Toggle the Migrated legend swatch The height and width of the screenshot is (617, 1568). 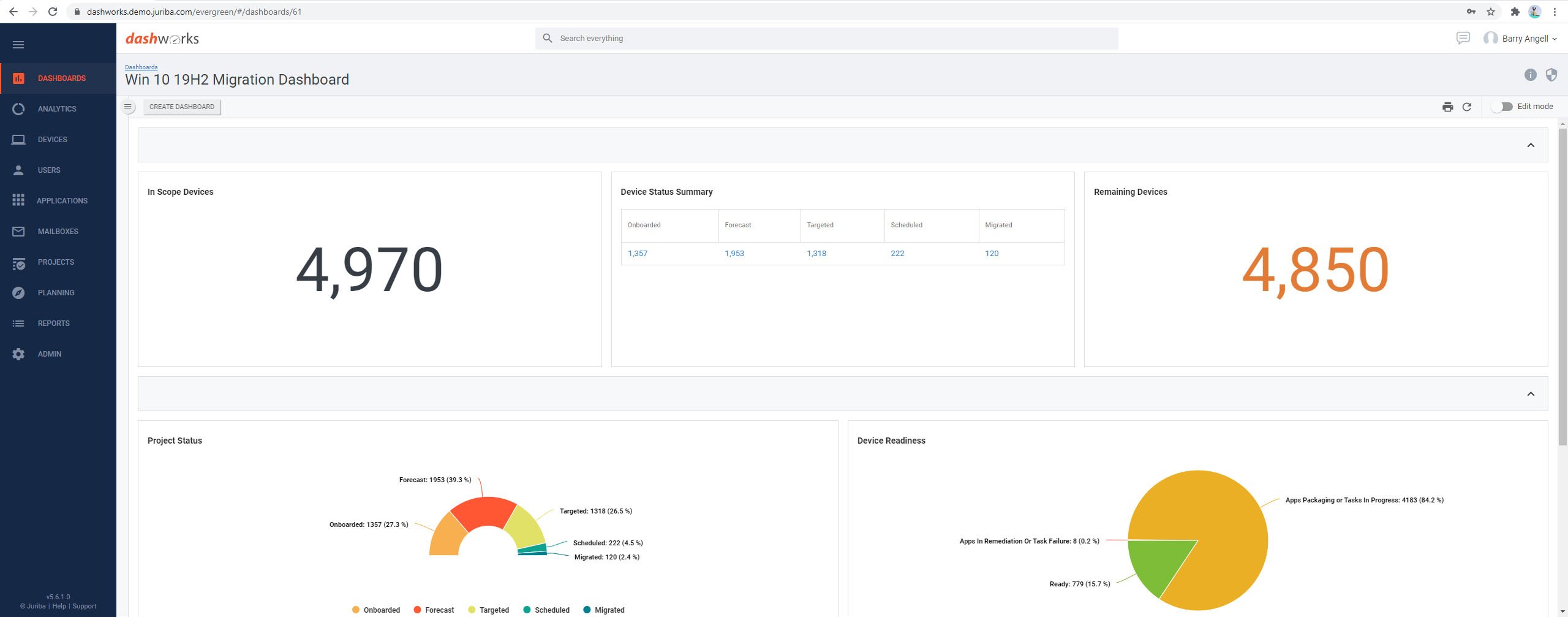click(x=587, y=610)
